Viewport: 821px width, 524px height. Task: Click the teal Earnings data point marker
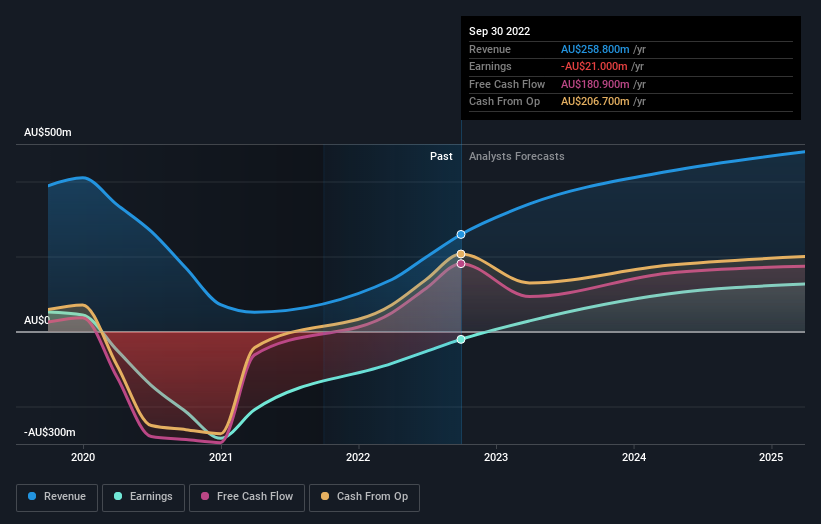click(x=461, y=340)
